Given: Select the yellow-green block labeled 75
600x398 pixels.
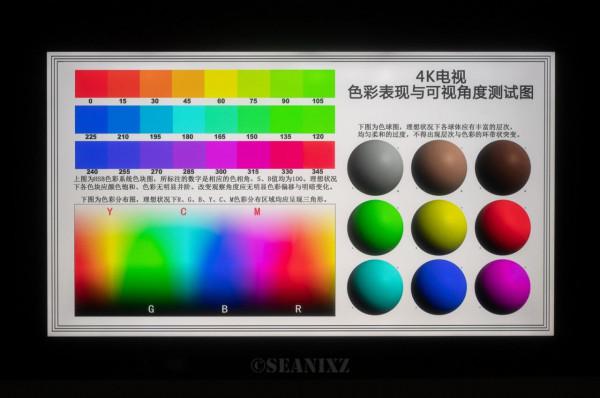Looking at the screenshot, I should [253, 84].
